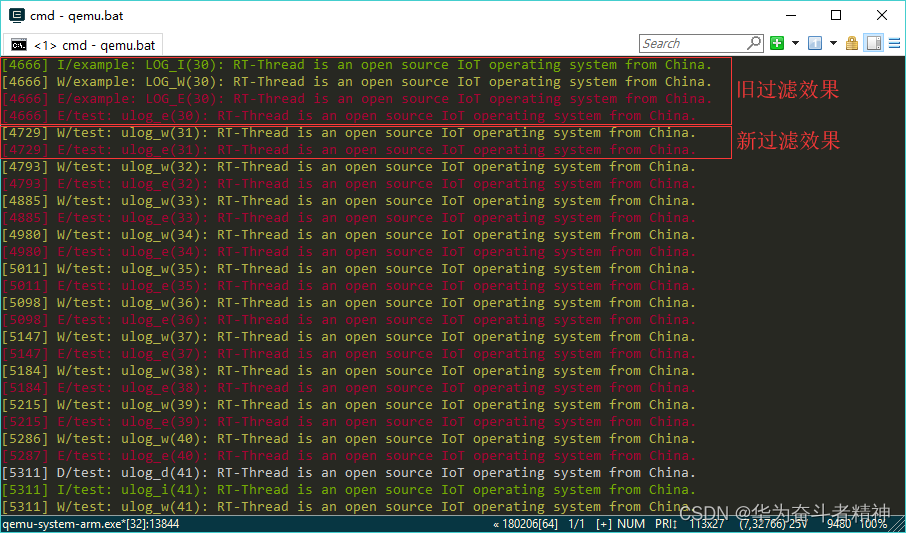Screen dimensions: 906x533
Task: Open a new console with green plus
Action: [x=777, y=43]
